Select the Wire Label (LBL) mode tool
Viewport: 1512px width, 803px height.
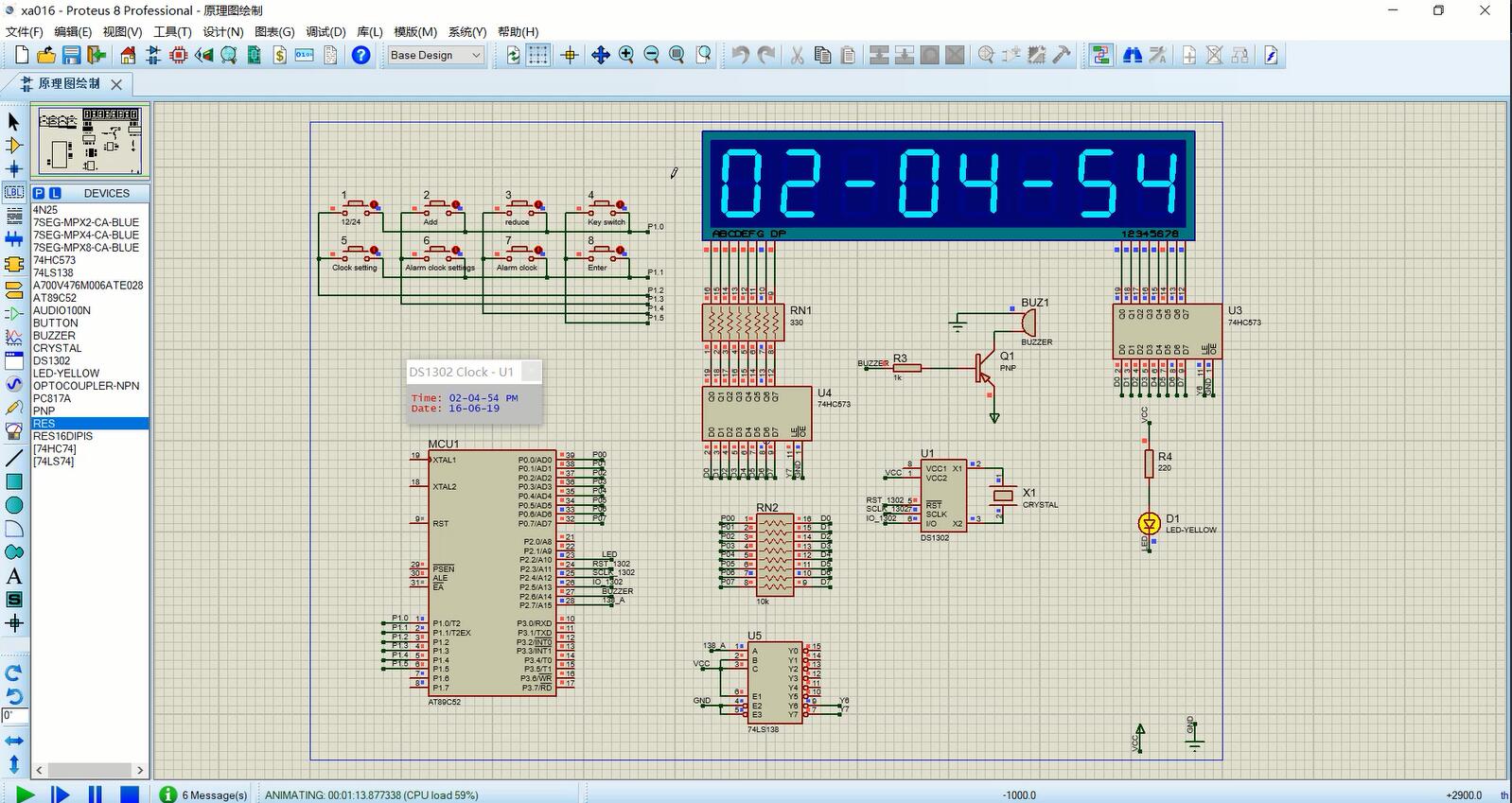[13, 192]
